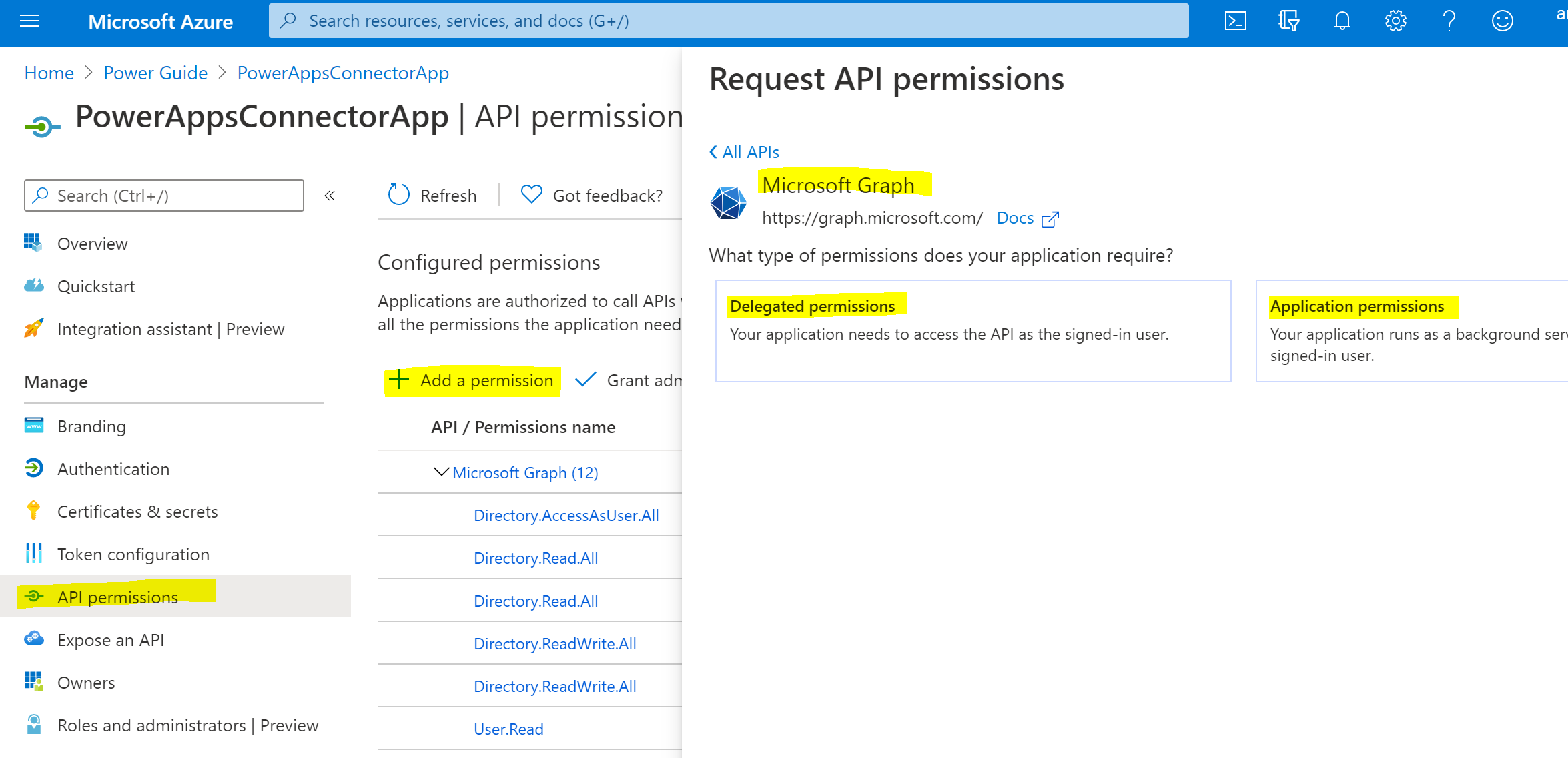The height and width of the screenshot is (758, 1568).
Task: Click the Directories and subscriptions filter icon
Action: pyautogui.click(x=1288, y=21)
